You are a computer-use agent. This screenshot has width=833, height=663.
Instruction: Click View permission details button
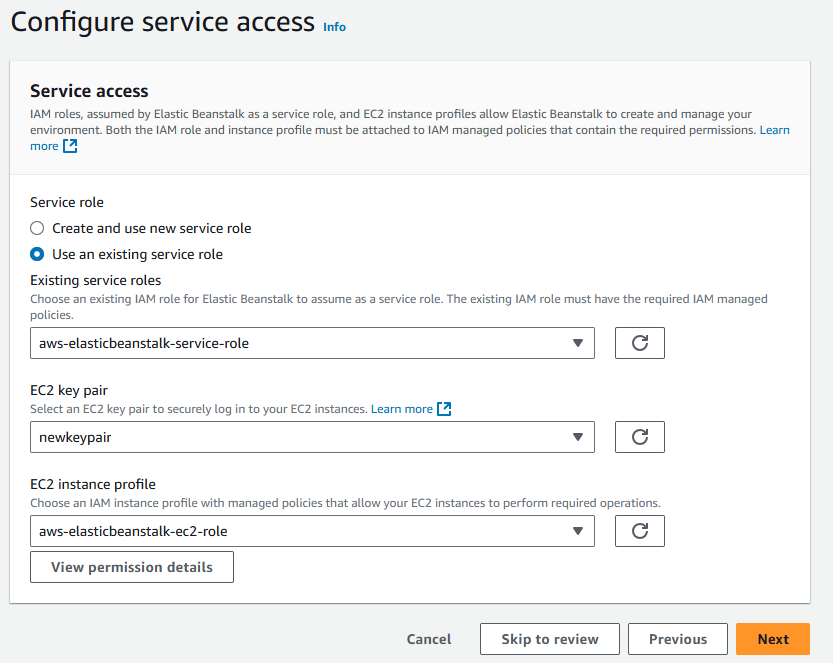click(132, 567)
